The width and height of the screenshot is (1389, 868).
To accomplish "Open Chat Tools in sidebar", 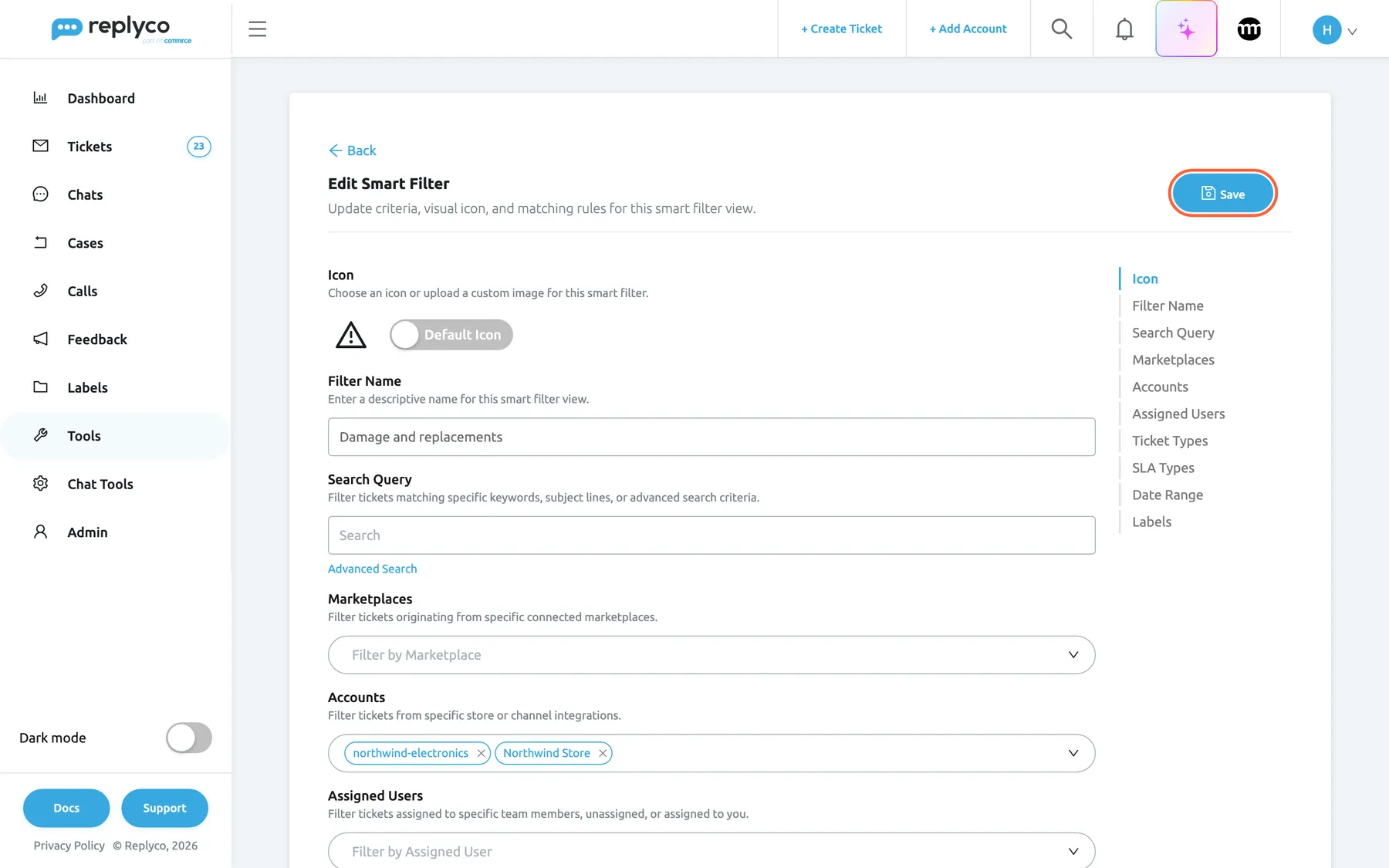I will (100, 484).
